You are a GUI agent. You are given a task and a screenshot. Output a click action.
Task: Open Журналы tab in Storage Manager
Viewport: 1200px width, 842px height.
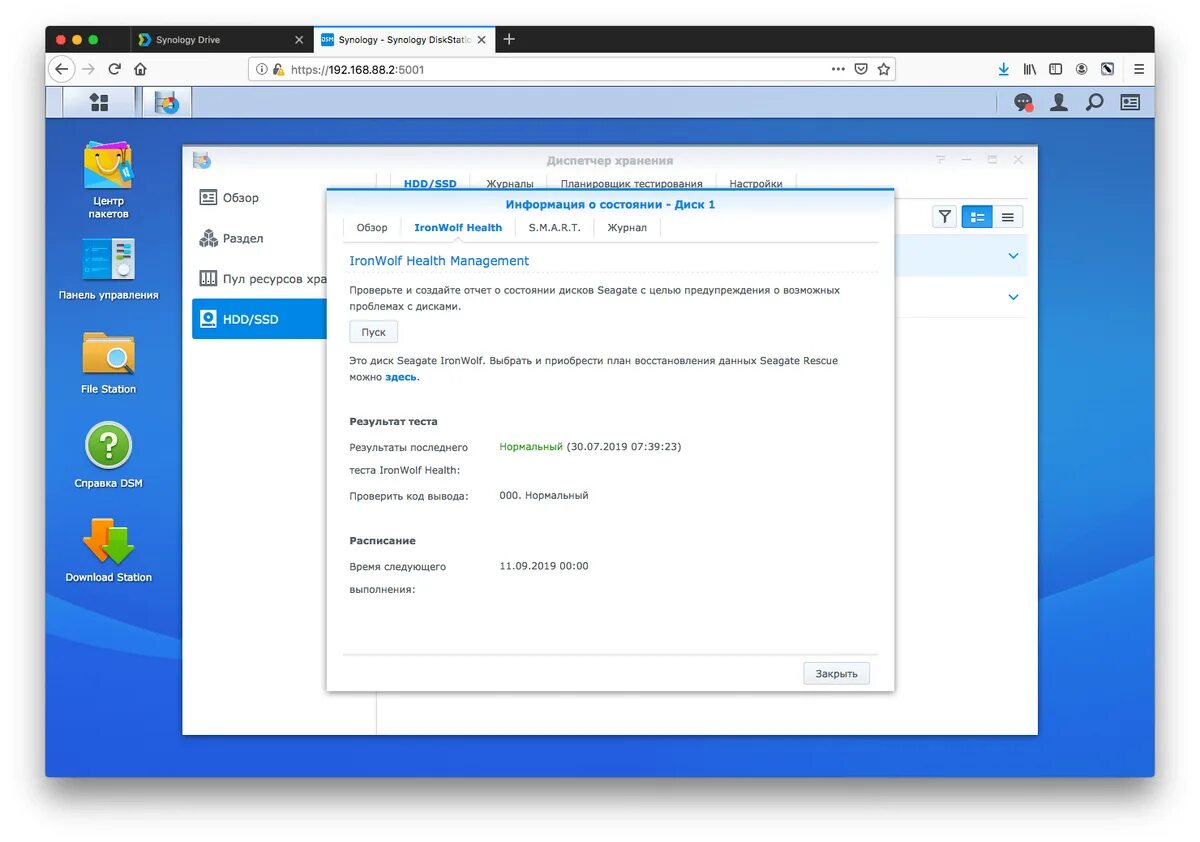(x=510, y=184)
